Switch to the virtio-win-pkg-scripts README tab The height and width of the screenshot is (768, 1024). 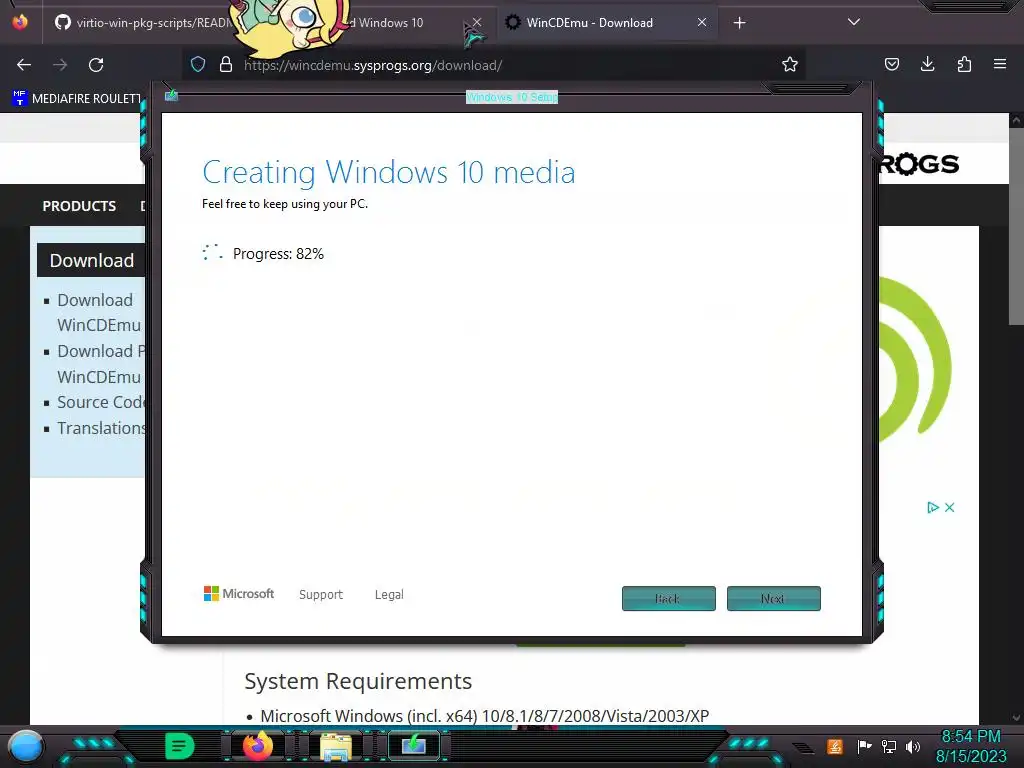[144, 23]
